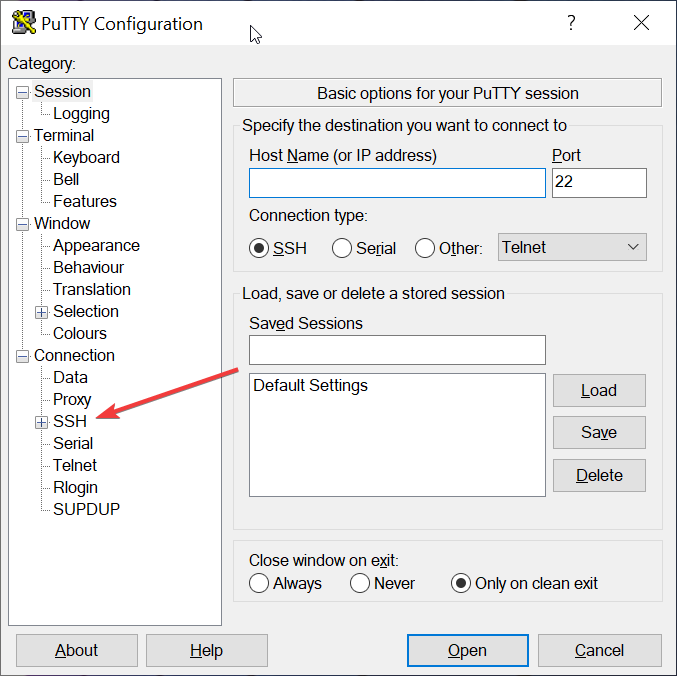677x676 pixels.
Task: Select the Other connection type radio button
Action: click(424, 248)
